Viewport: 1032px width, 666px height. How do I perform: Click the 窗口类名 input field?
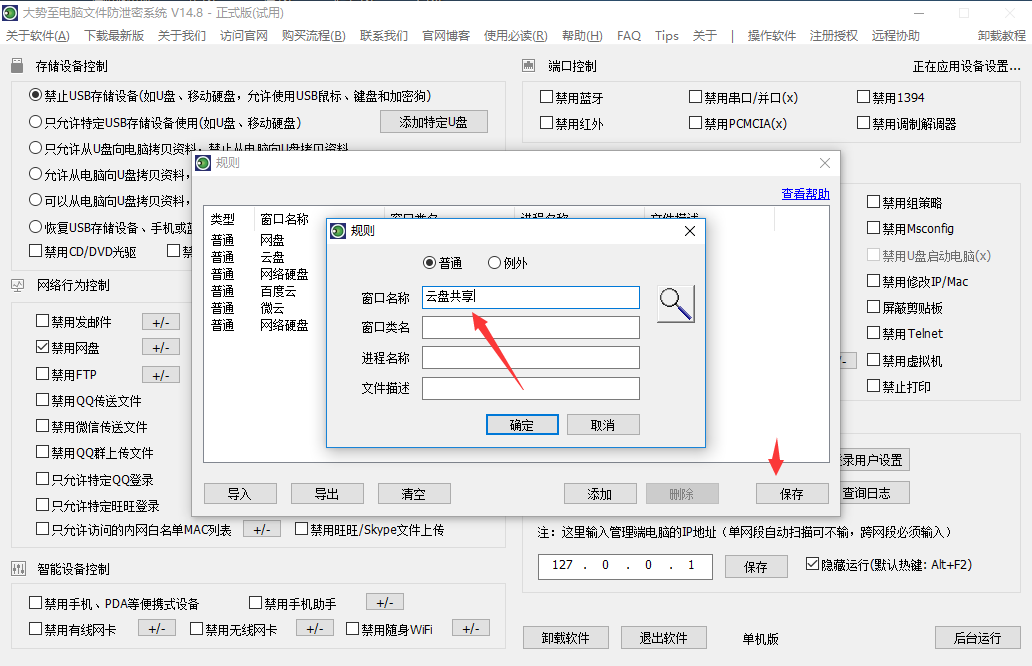coord(530,328)
